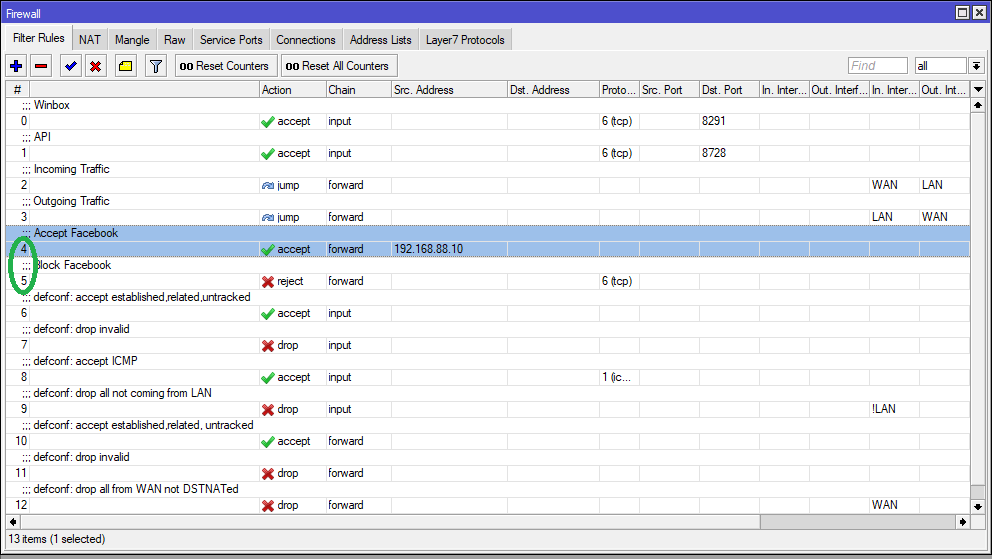Select the 'API' comment row

coord(487,137)
